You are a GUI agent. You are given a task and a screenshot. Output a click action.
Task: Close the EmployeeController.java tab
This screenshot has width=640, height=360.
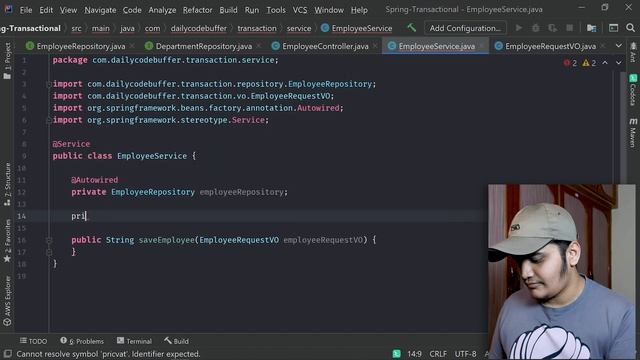point(375,46)
